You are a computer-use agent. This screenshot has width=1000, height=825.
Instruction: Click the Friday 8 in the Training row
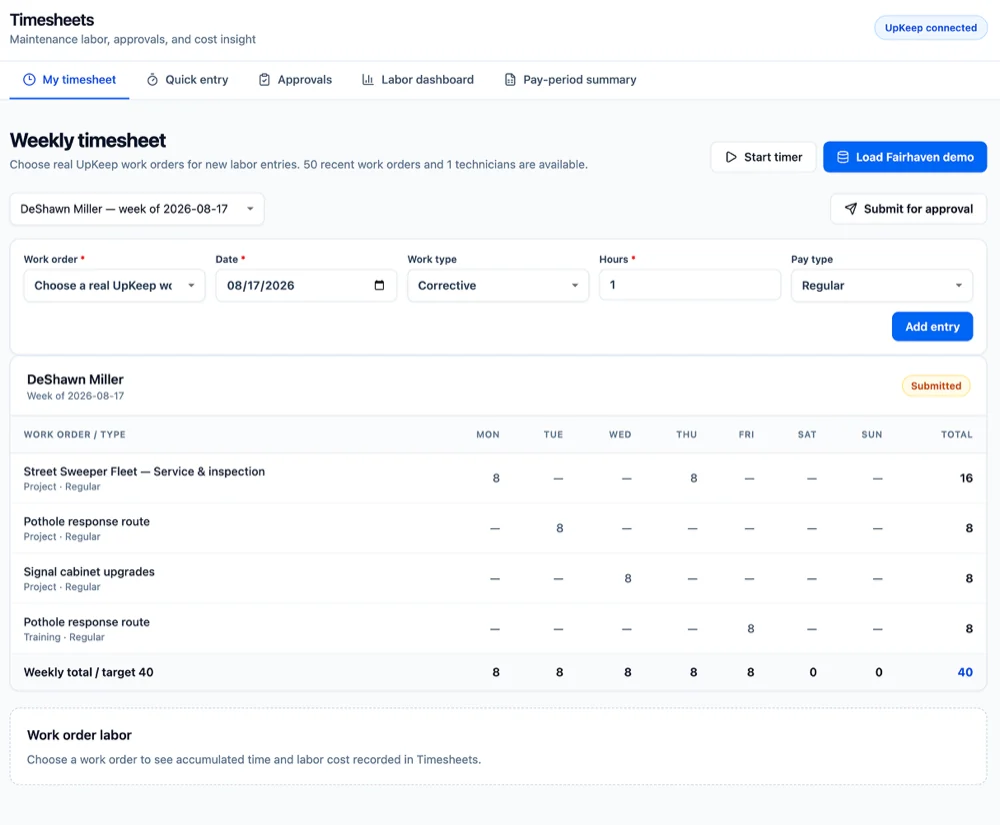[x=751, y=629]
